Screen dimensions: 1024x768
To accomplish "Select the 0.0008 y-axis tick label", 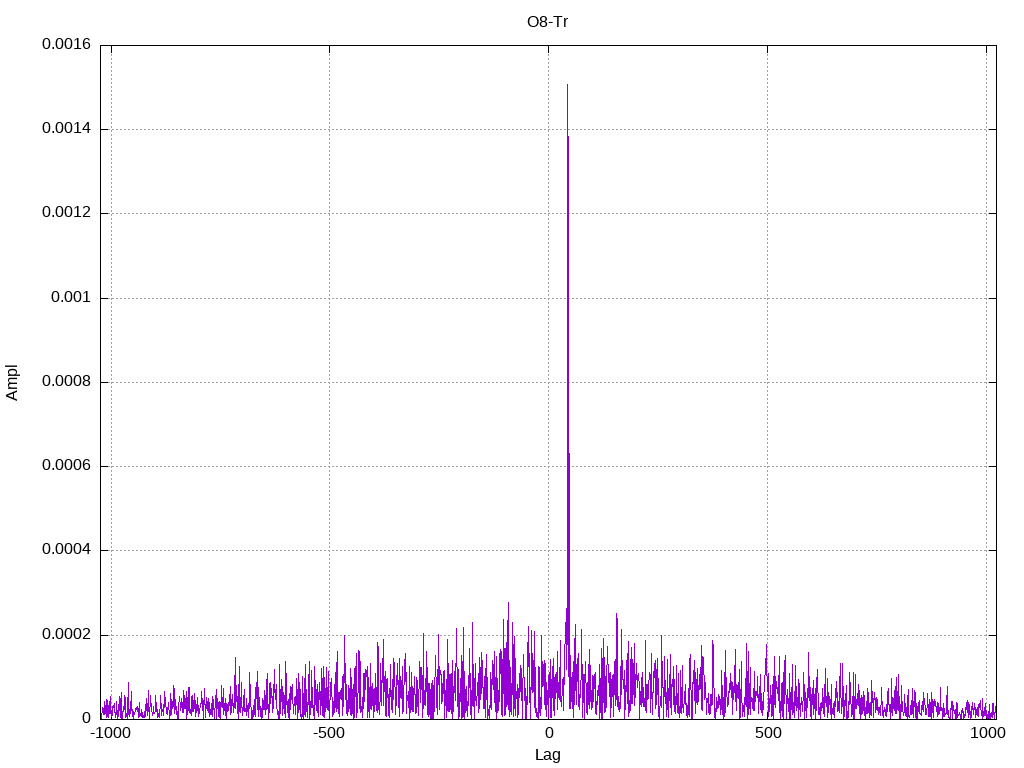I will pyautogui.click(x=66, y=382).
